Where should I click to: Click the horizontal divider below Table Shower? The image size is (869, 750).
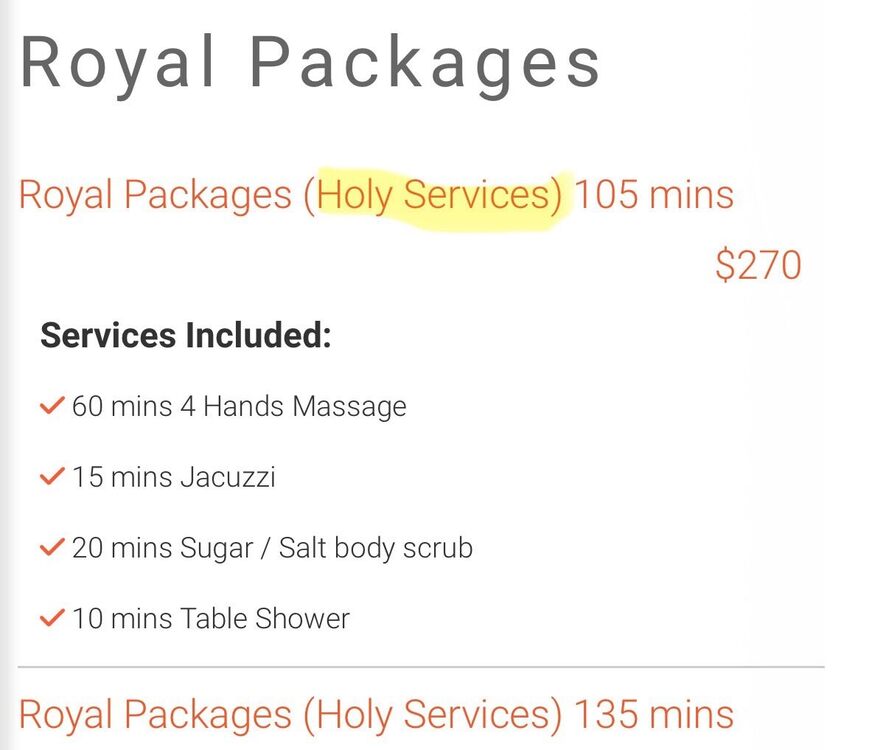coord(420,667)
